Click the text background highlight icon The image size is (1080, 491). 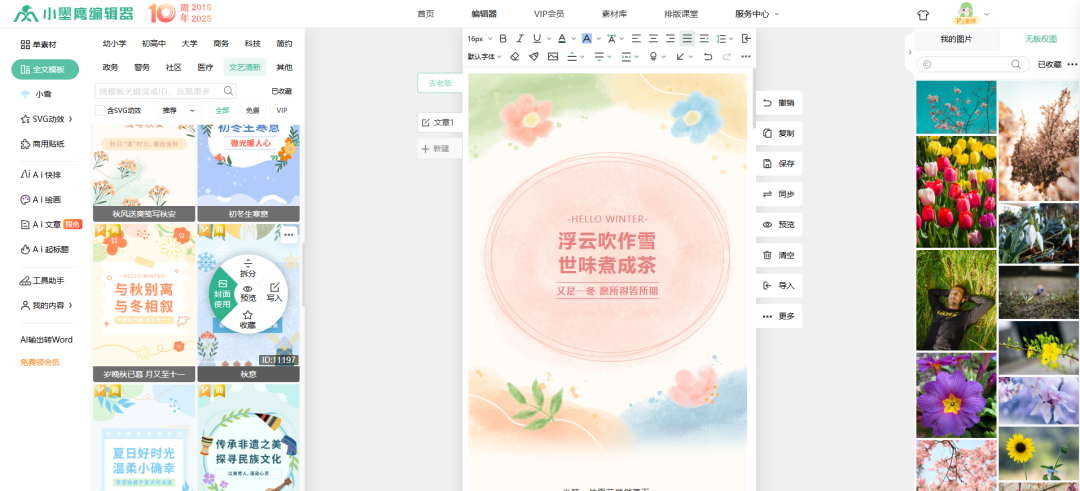tap(587, 39)
